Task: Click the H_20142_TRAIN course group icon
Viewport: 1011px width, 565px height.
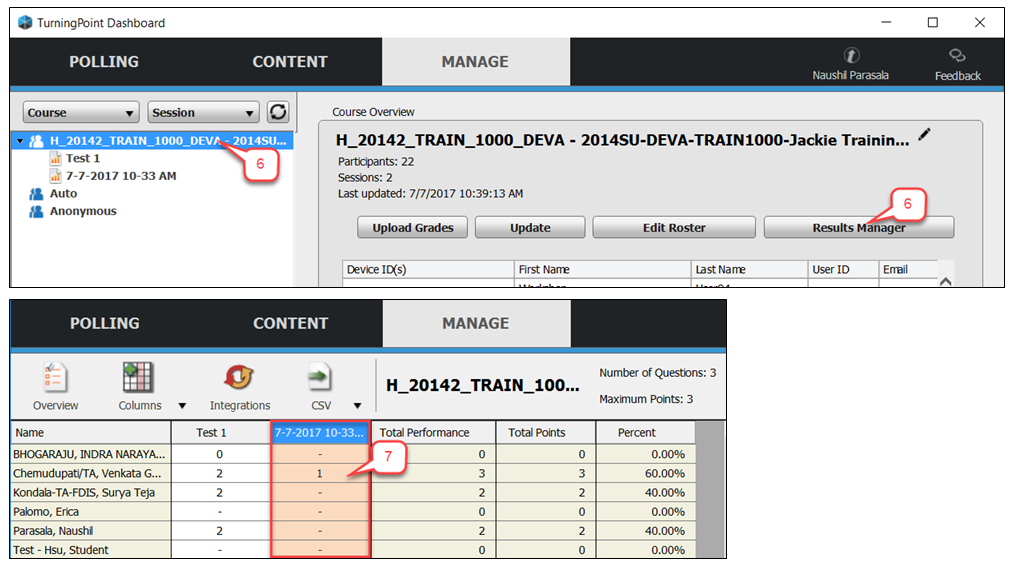Action: tap(36, 141)
